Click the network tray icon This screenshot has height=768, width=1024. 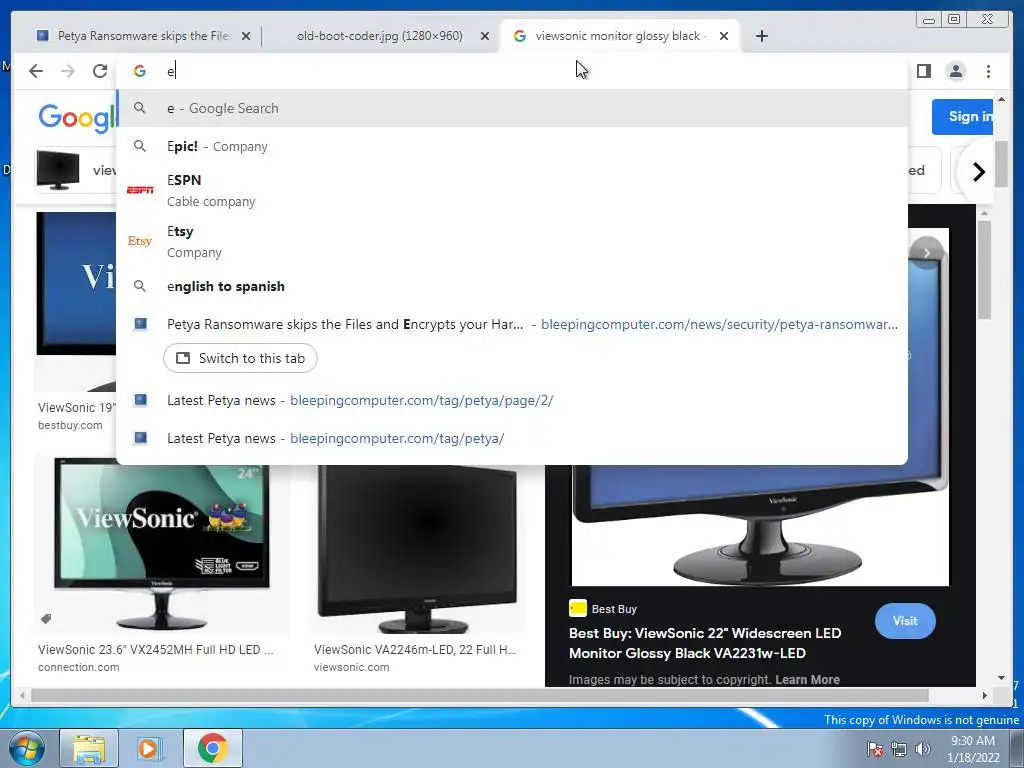point(899,750)
